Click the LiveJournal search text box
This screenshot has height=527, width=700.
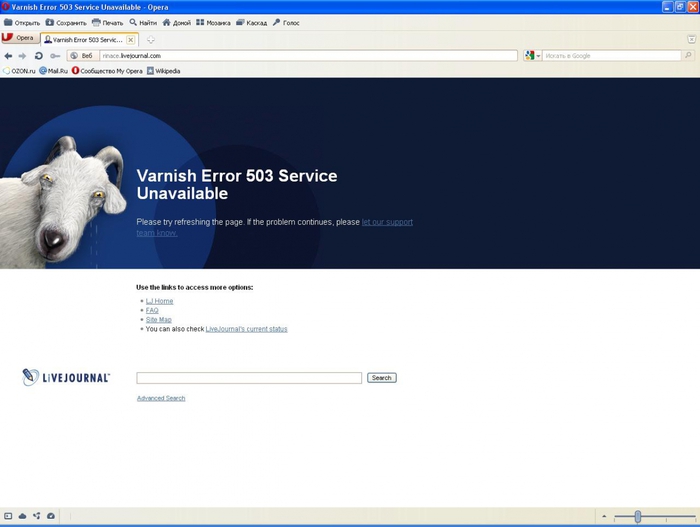[x=249, y=378]
